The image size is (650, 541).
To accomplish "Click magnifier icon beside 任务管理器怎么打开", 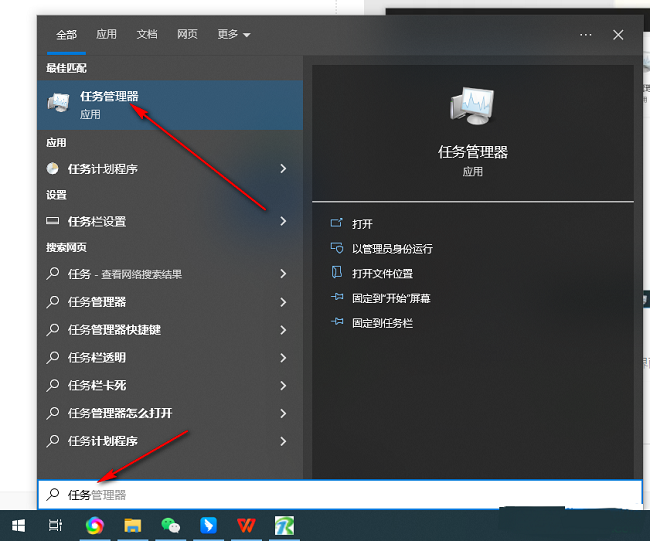I will click(x=53, y=412).
